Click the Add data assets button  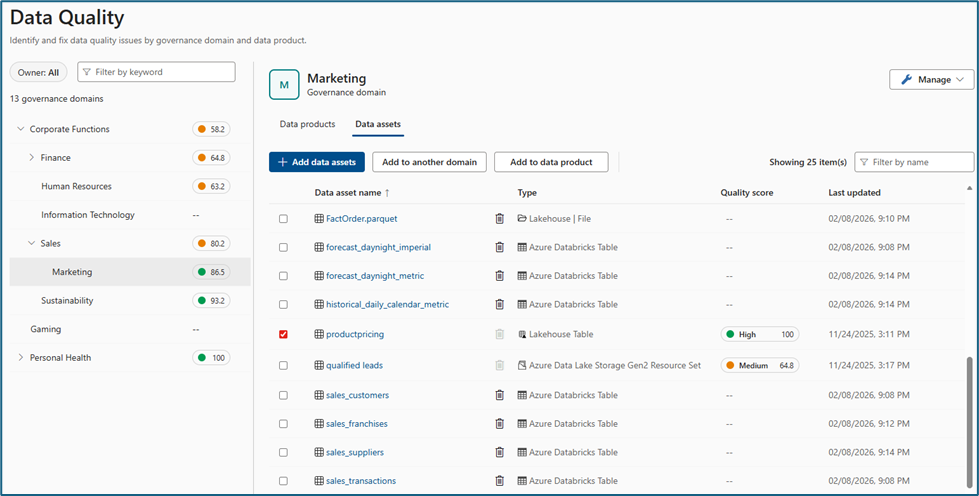pyautogui.click(x=316, y=162)
